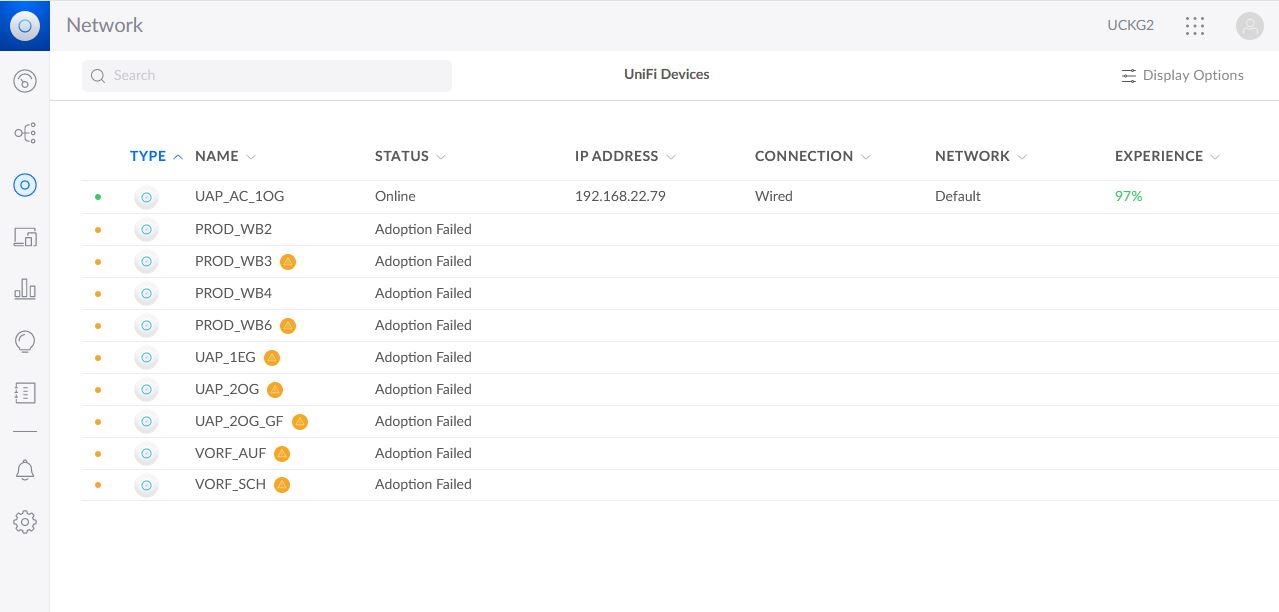Open the apps grid launcher icon
Screen dimensions: 1279x612
1194,26
